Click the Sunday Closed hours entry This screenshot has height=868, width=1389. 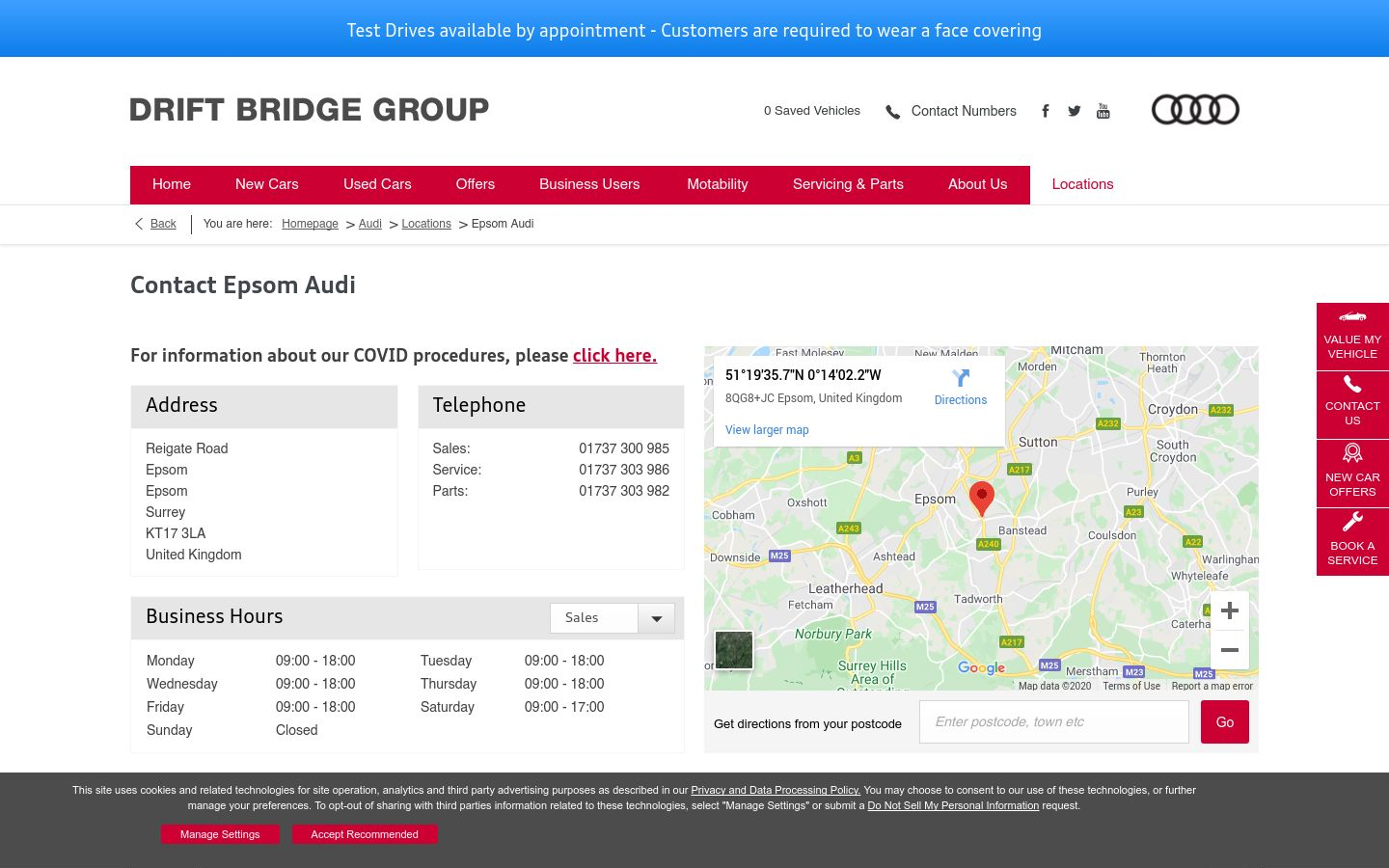point(296,730)
